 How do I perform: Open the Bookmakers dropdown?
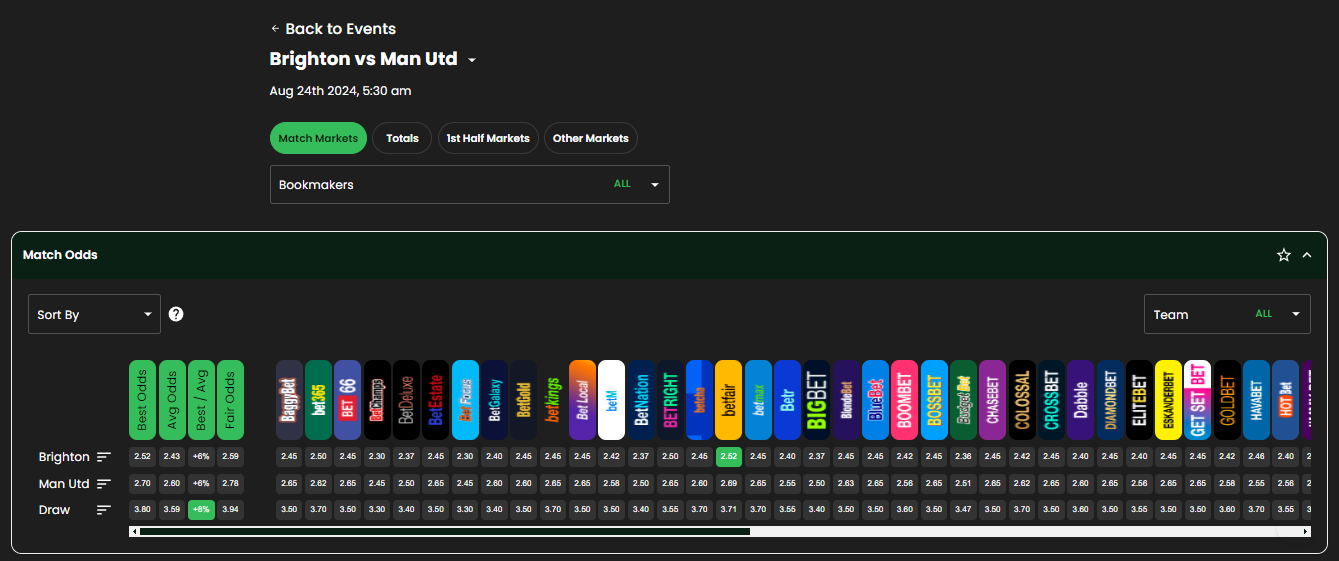tap(470, 184)
